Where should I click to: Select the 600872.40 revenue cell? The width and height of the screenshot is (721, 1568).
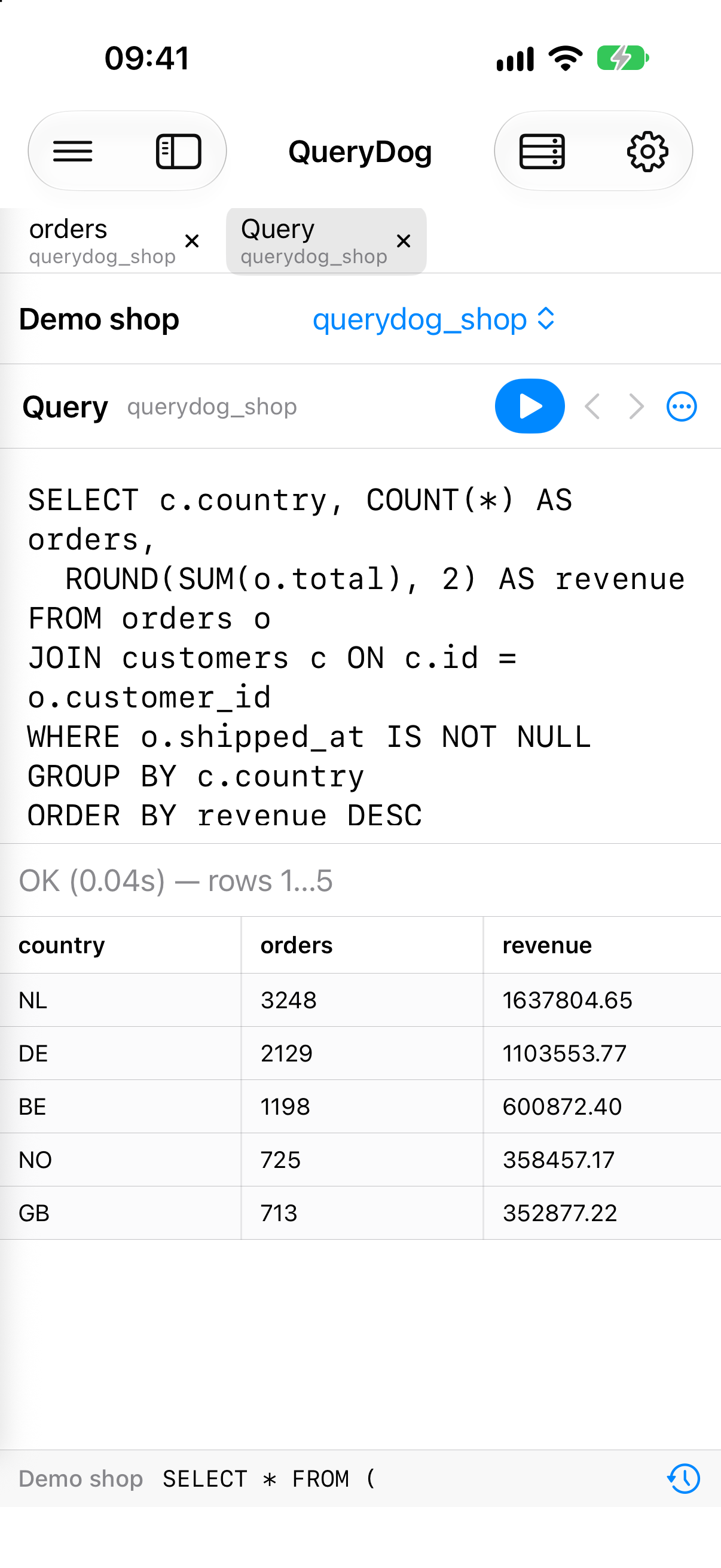tap(603, 1106)
